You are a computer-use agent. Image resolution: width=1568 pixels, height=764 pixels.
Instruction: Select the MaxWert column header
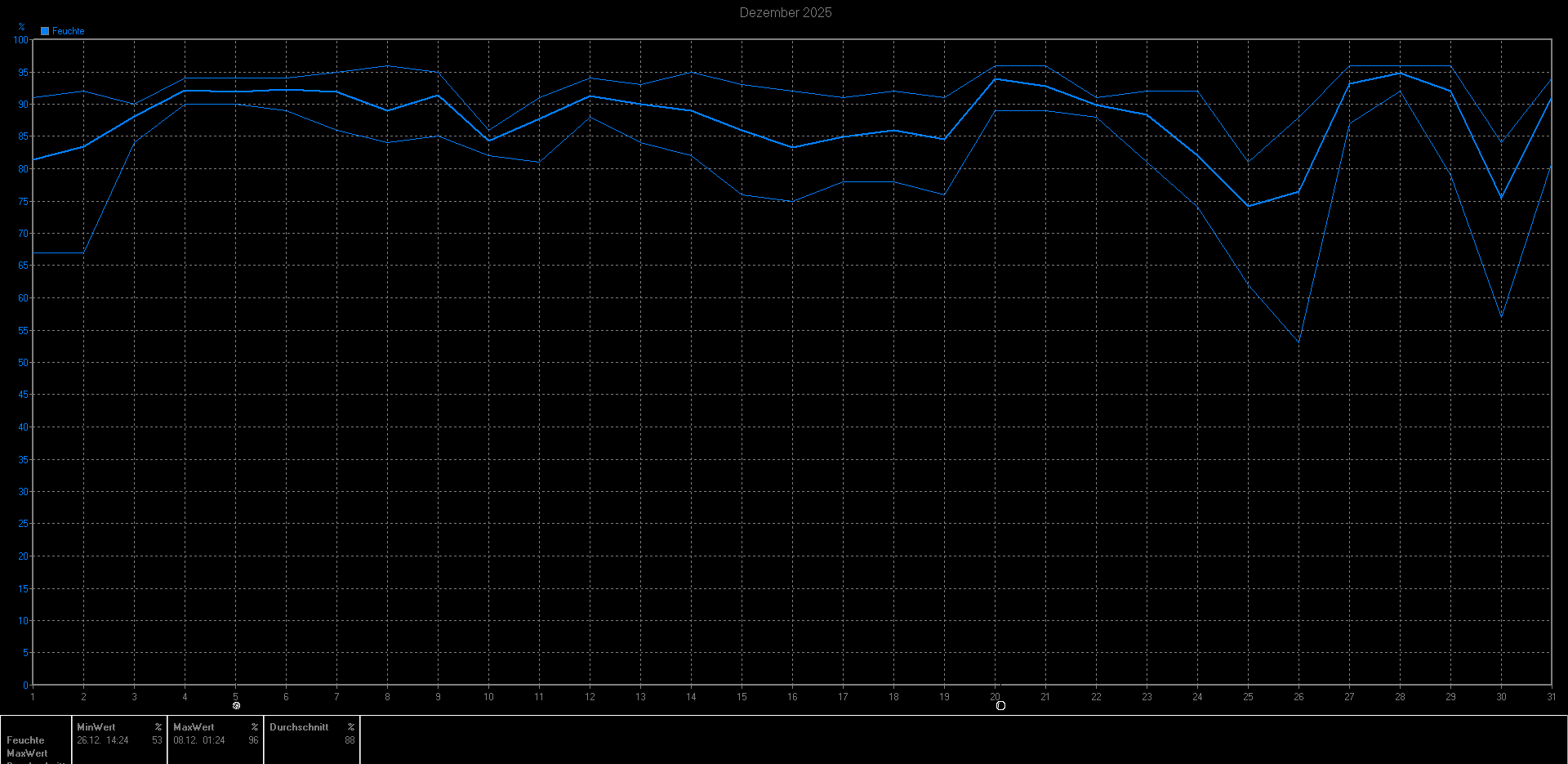coord(194,727)
